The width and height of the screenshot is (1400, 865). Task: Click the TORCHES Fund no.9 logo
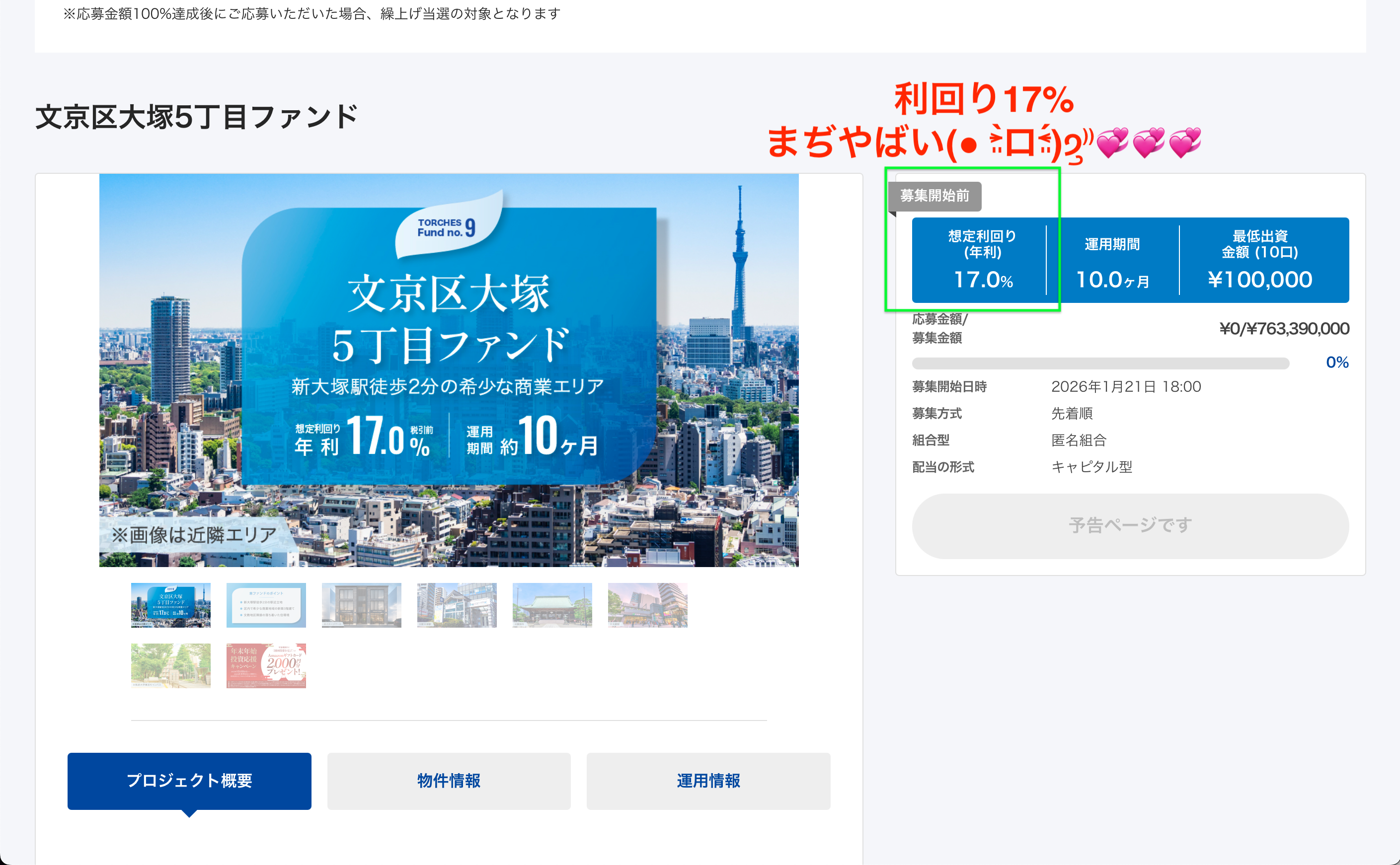pyautogui.click(x=447, y=228)
